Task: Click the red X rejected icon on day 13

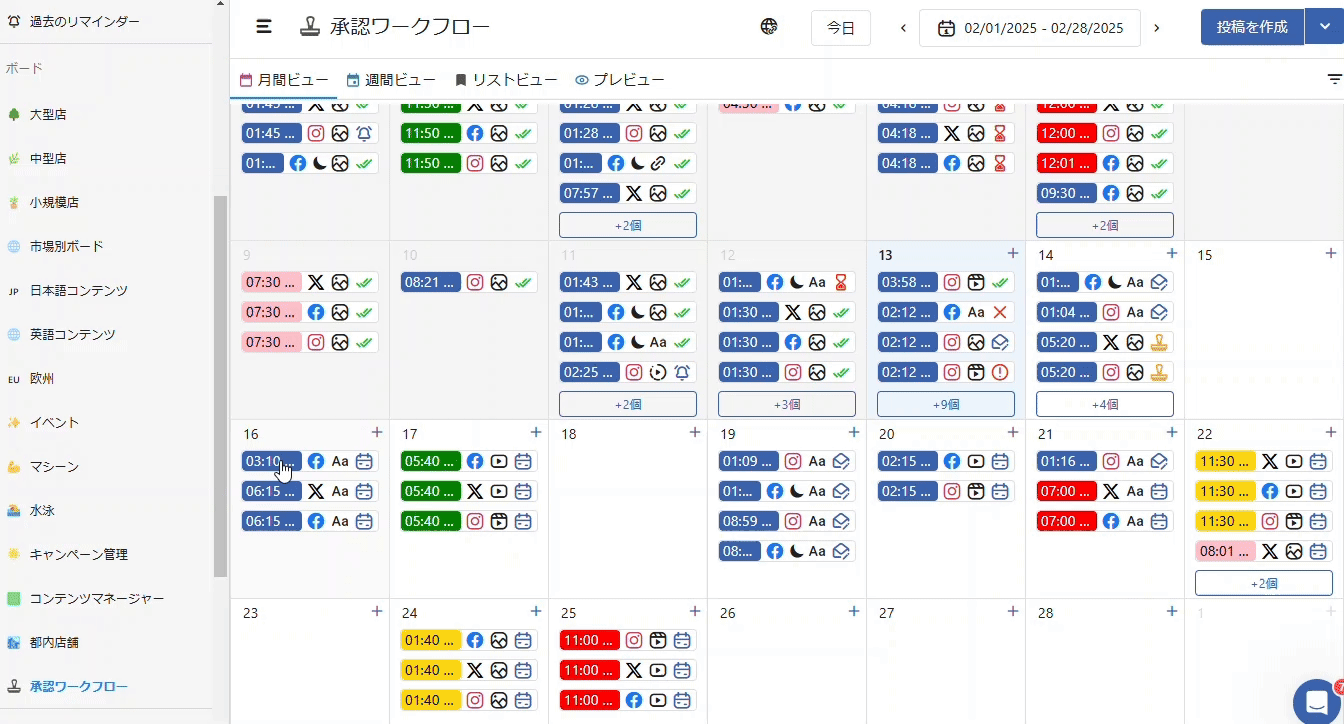Action: click(999, 312)
